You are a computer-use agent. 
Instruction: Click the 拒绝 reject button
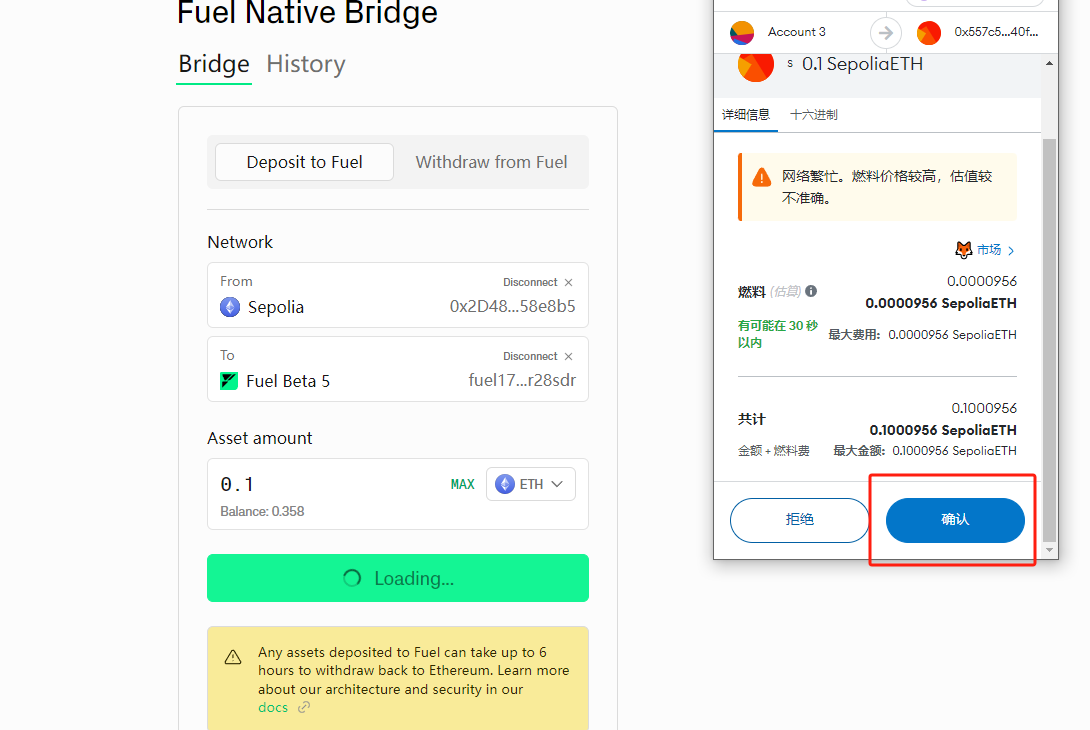click(799, 520)
